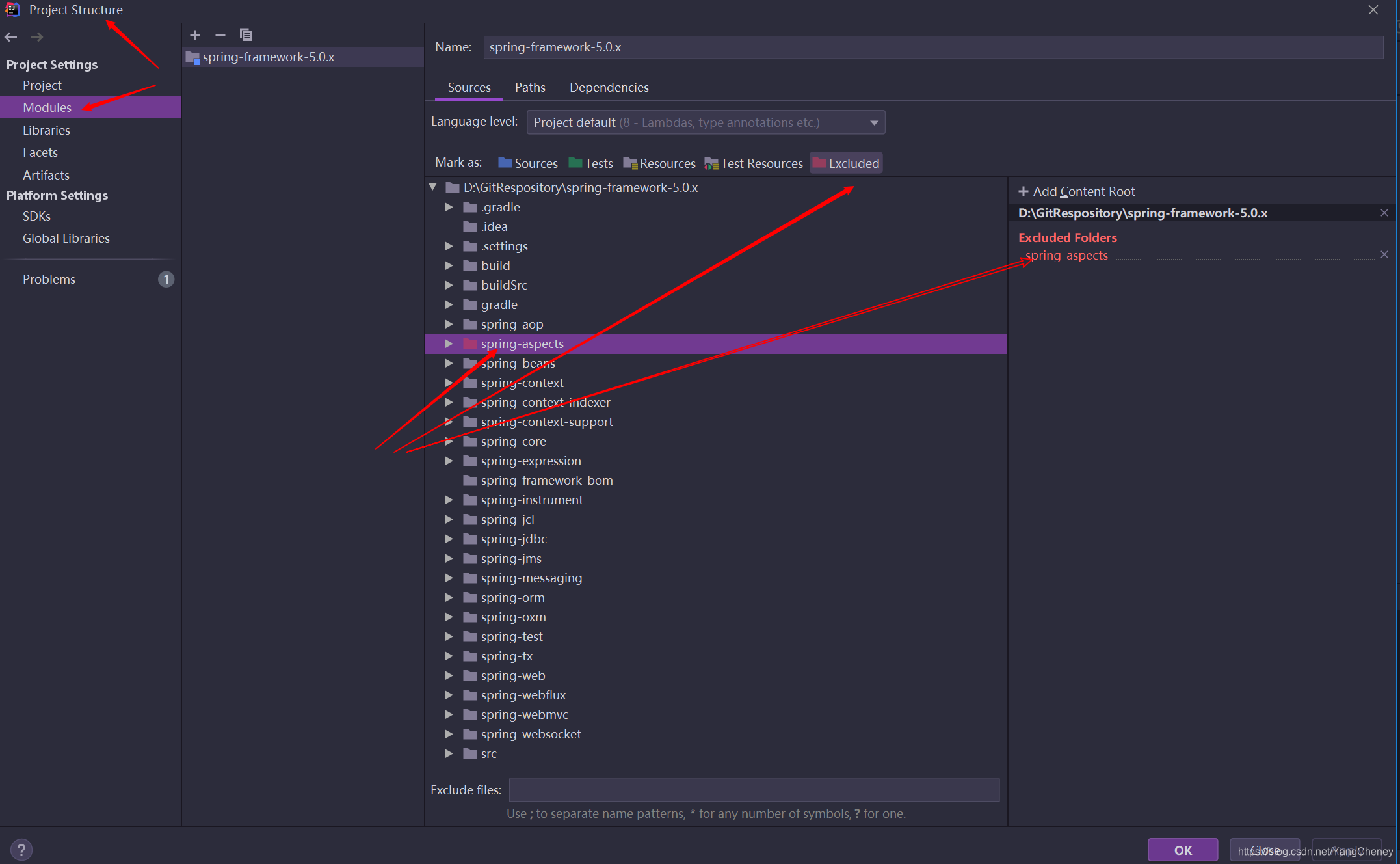Select the Modules section

[46, 107]
